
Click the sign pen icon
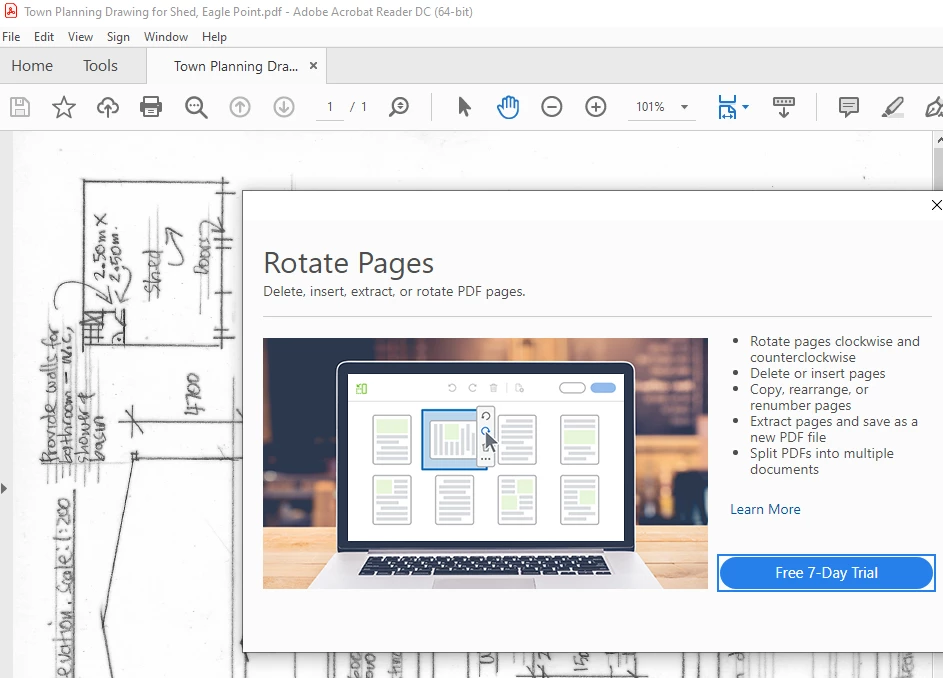(x=934, y=107)
